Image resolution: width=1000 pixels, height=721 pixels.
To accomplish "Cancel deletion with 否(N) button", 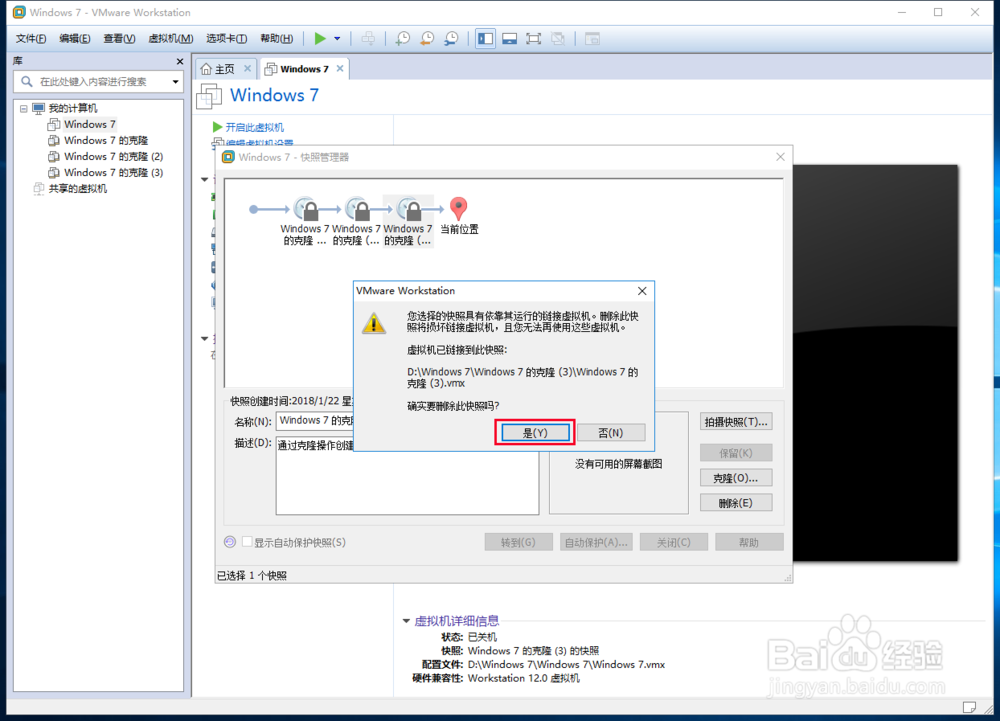I will pos(611,433).
